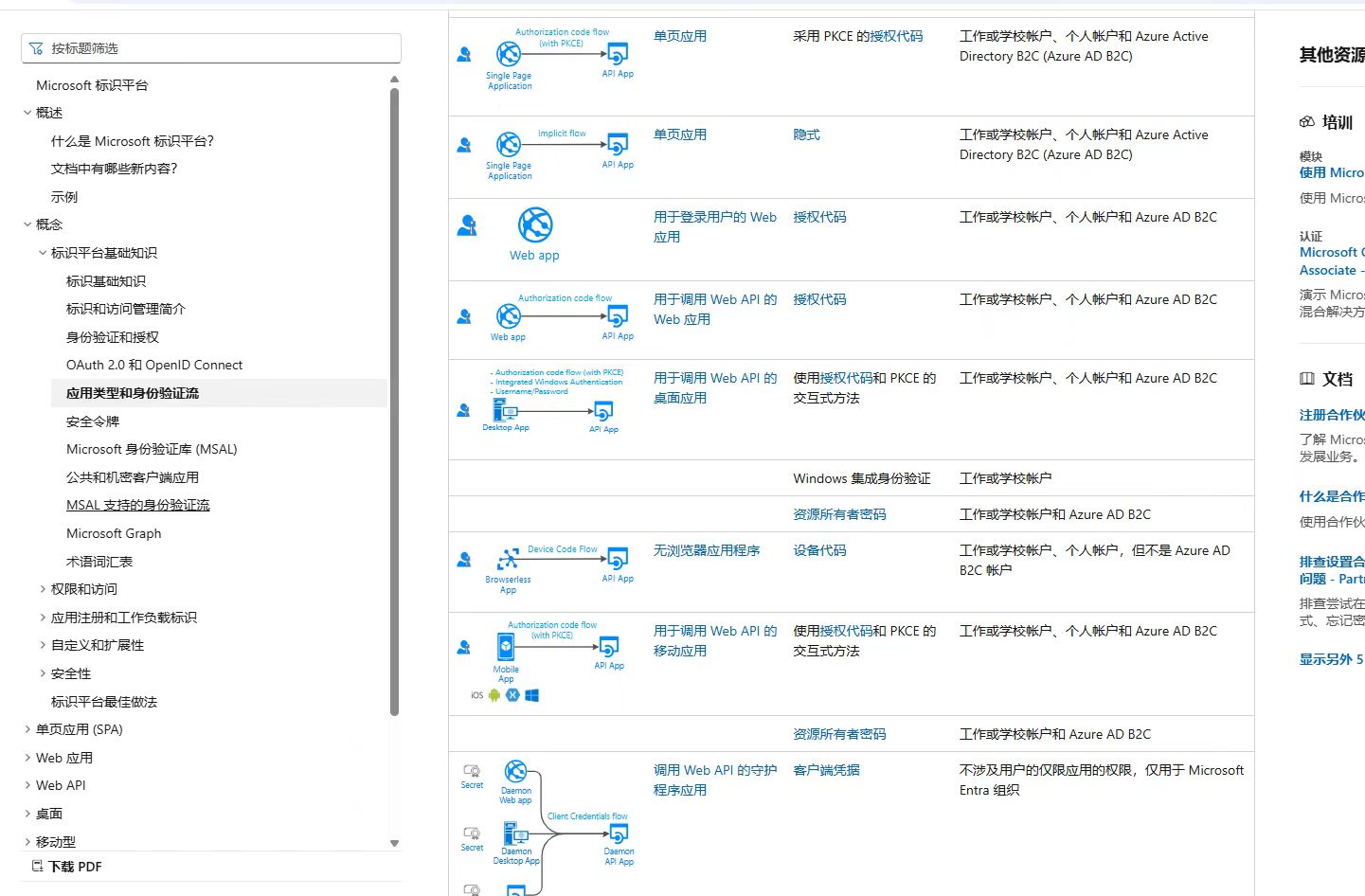Open OAuth 2.0 和 OpenID Connect page
The height and width of the screenshot is (896, 1365).
[x=154, y=365]
